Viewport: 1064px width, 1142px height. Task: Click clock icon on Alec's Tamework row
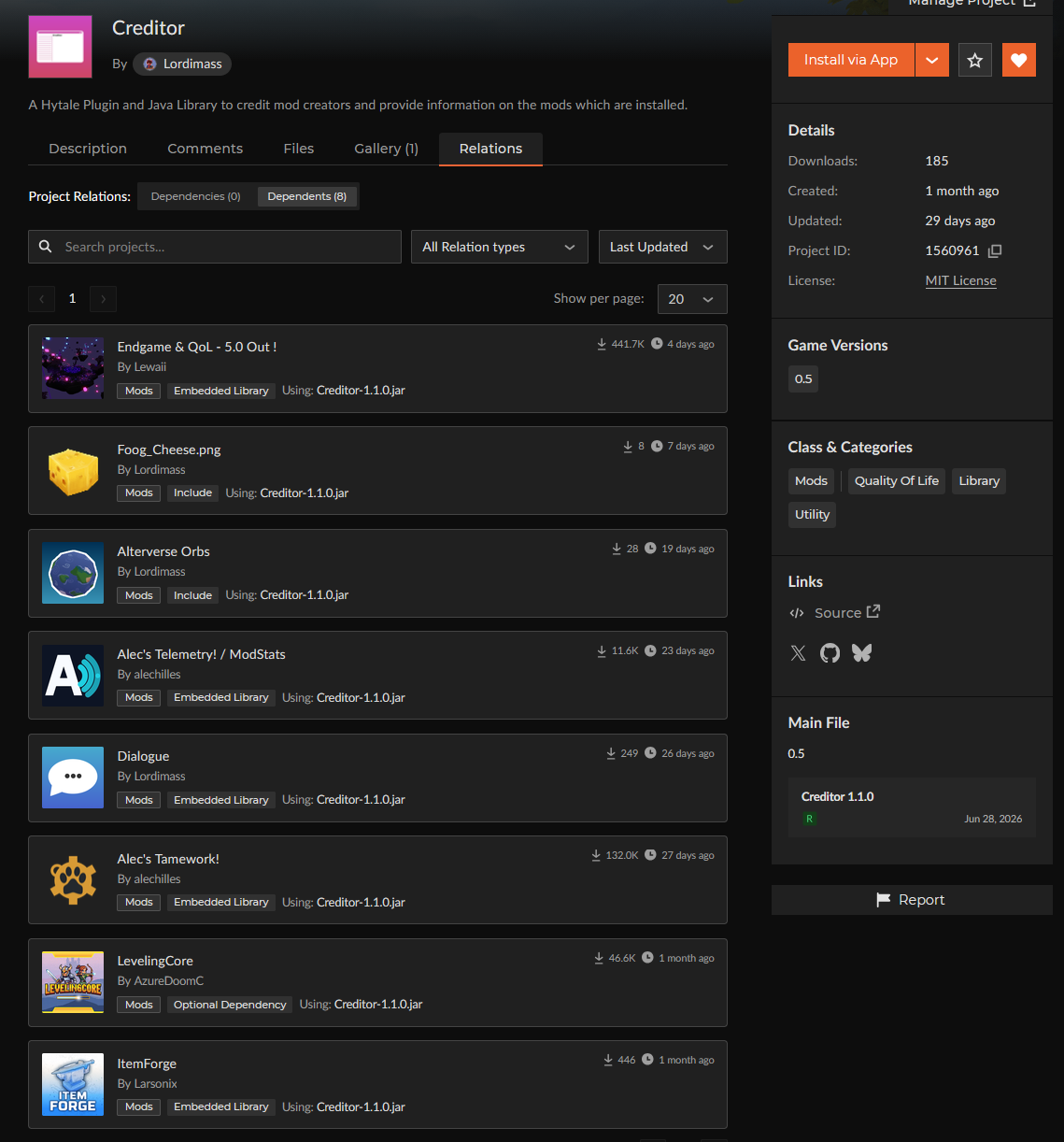[650, 855]
